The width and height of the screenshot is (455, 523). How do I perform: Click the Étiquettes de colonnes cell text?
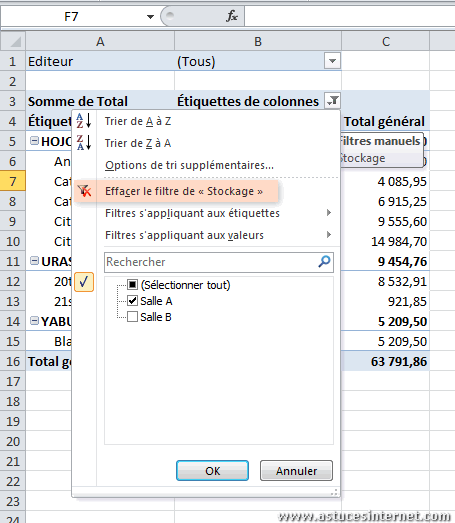click(248, 101)
